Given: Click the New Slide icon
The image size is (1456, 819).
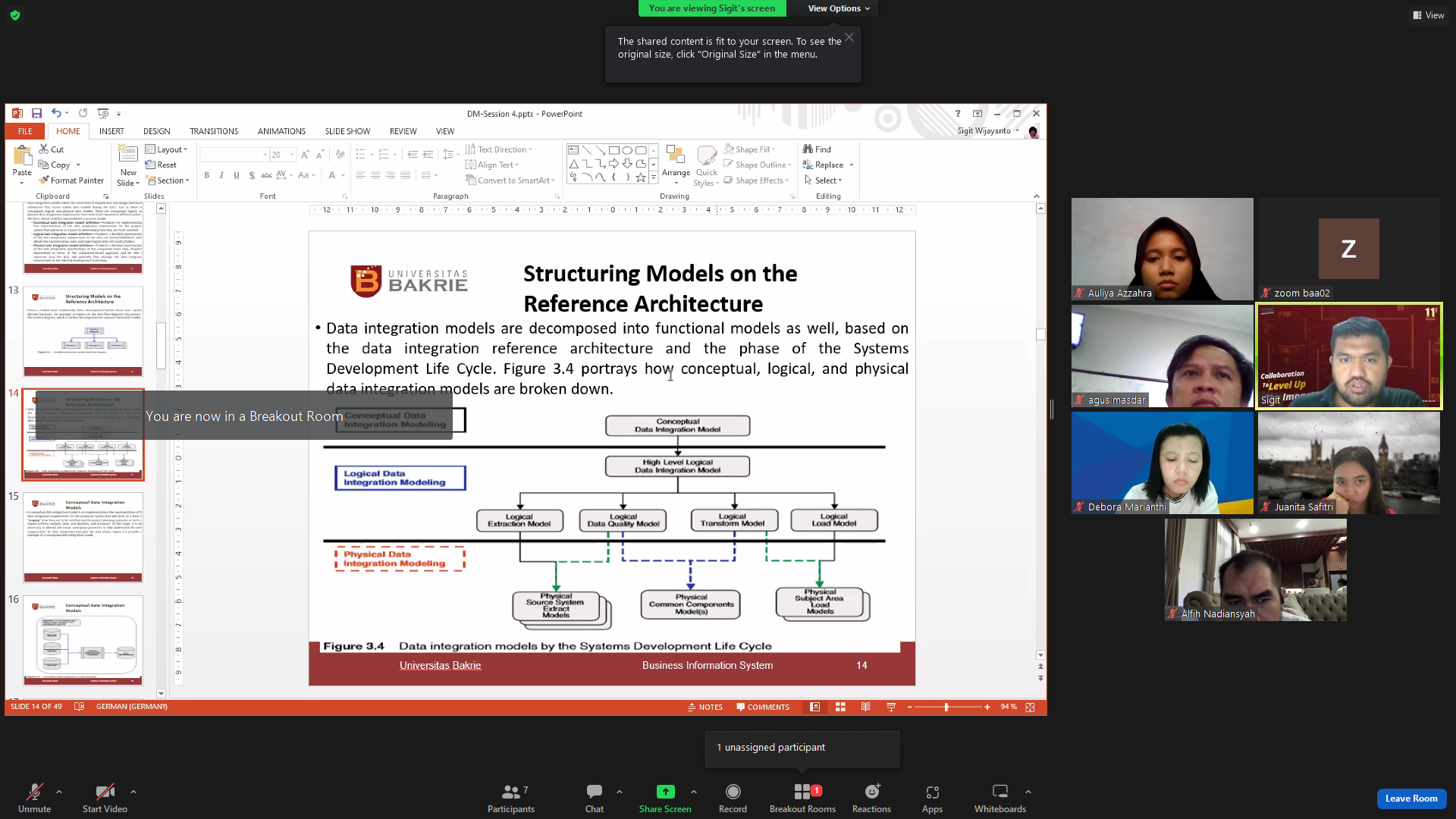Looking at the screenshot, I should [x=128, y=154].
